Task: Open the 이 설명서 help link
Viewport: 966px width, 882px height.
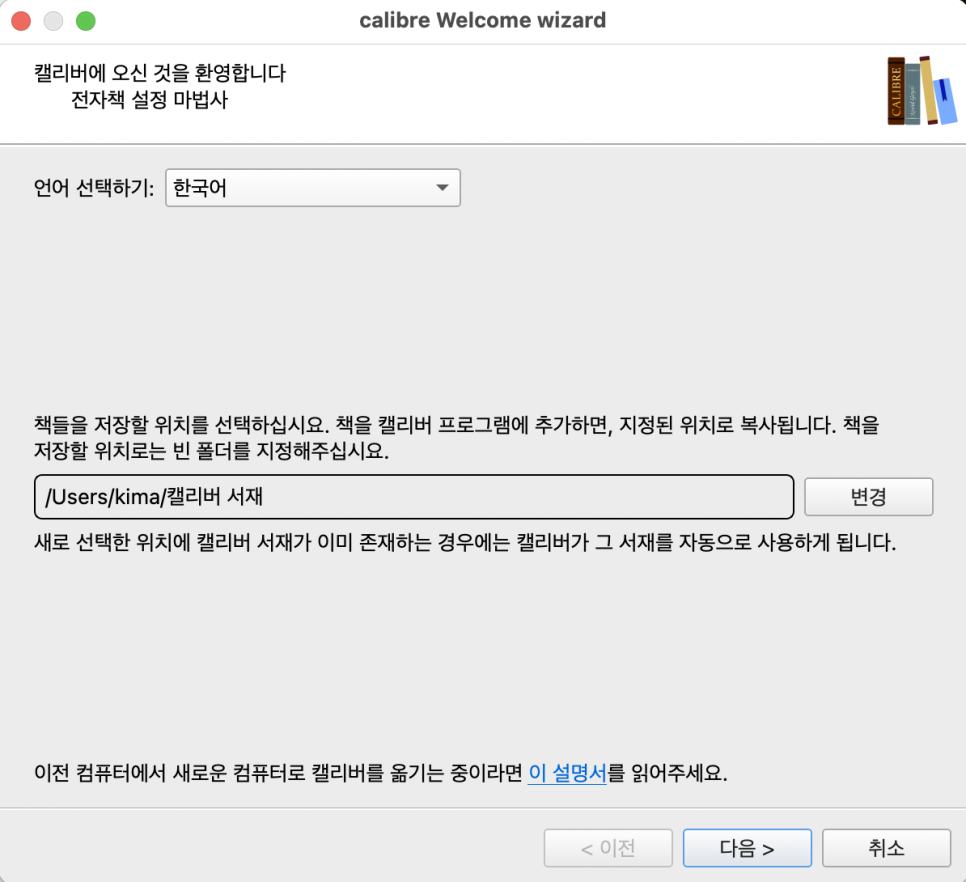Action: point(567,772)
